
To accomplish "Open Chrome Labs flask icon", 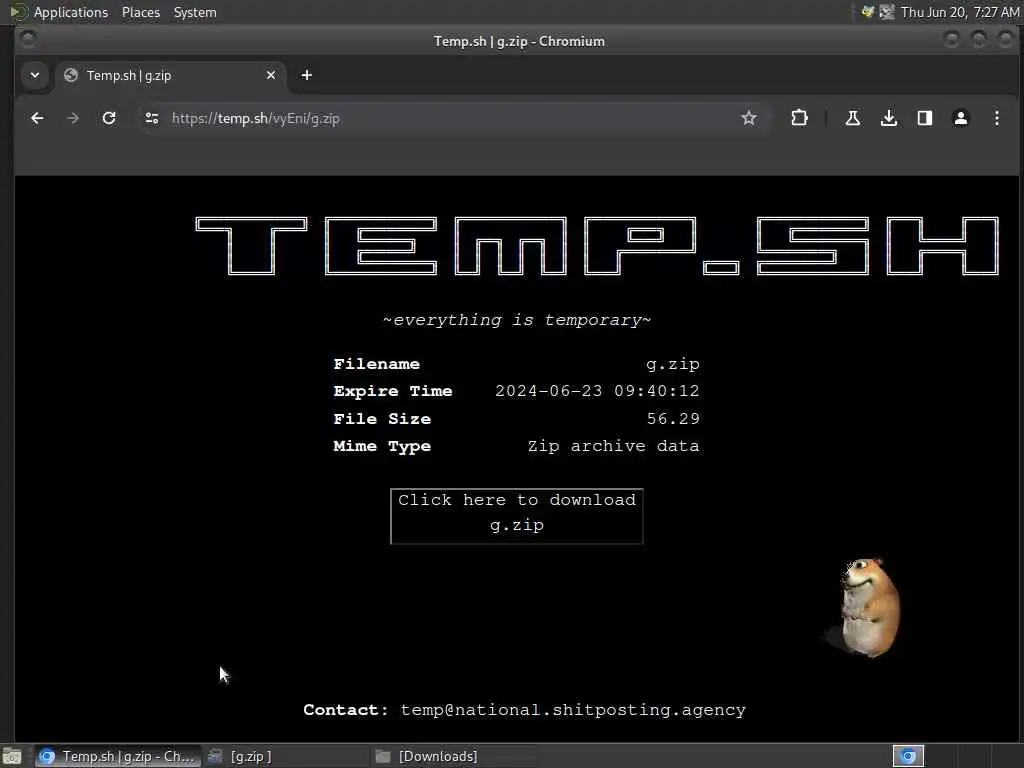I will (852, 118).
